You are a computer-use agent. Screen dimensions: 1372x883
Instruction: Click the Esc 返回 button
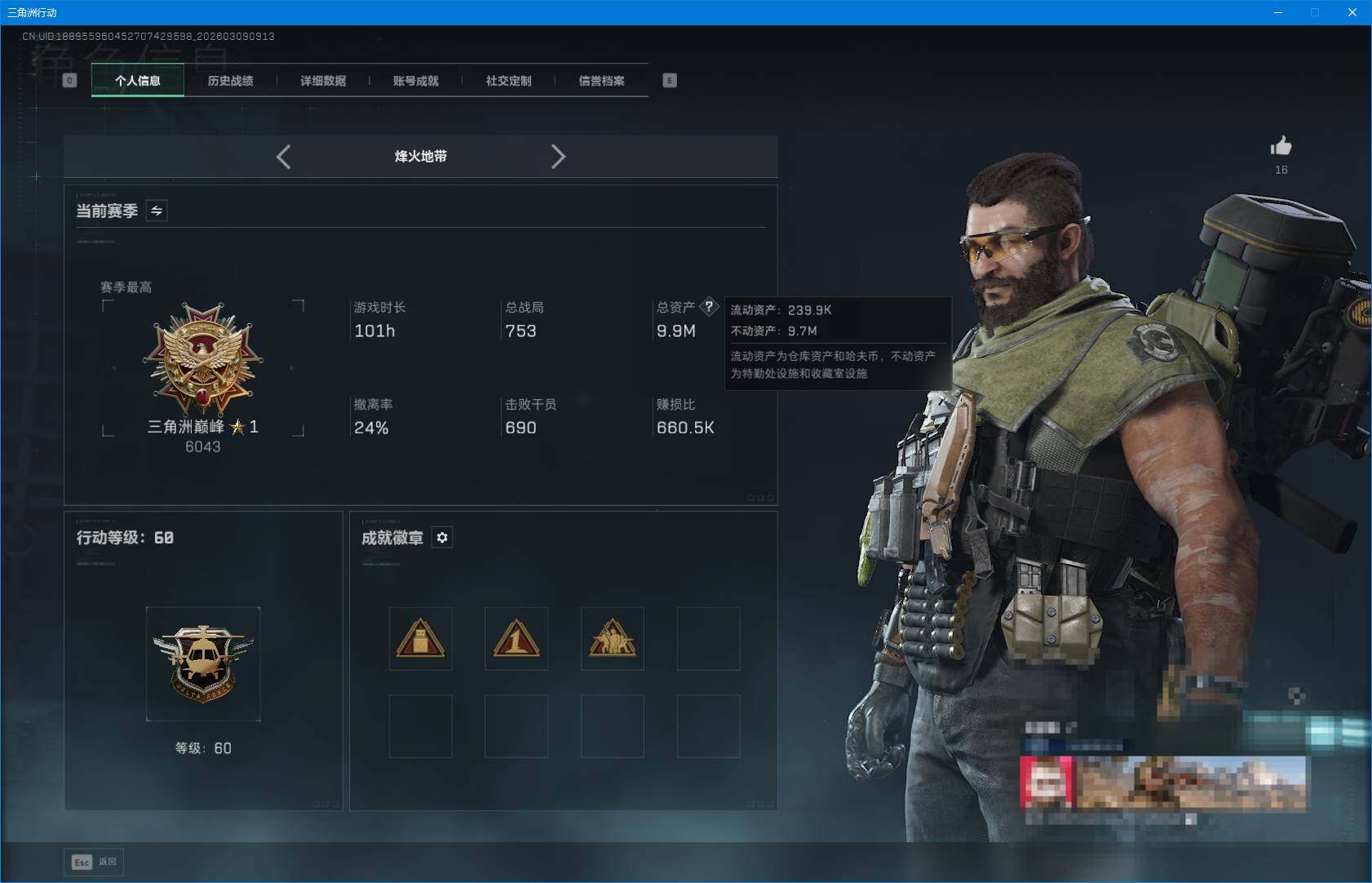[x=93, y=862]
